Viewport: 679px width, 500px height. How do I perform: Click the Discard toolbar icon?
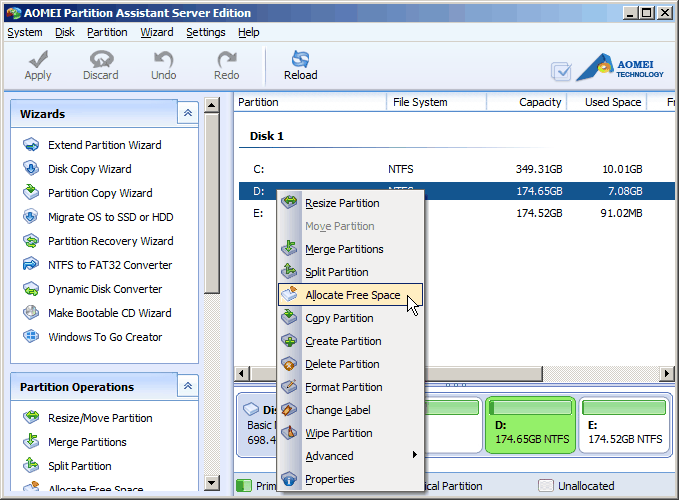click(x=101, y=59)
